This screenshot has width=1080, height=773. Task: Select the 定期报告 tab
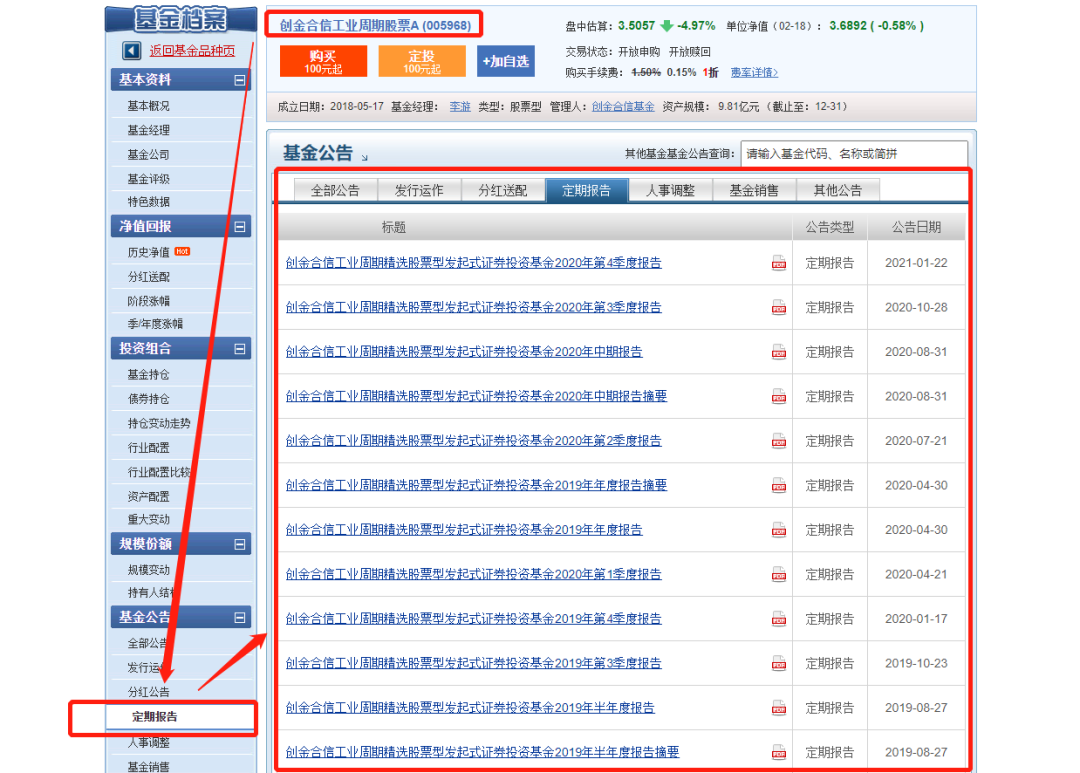587,190
